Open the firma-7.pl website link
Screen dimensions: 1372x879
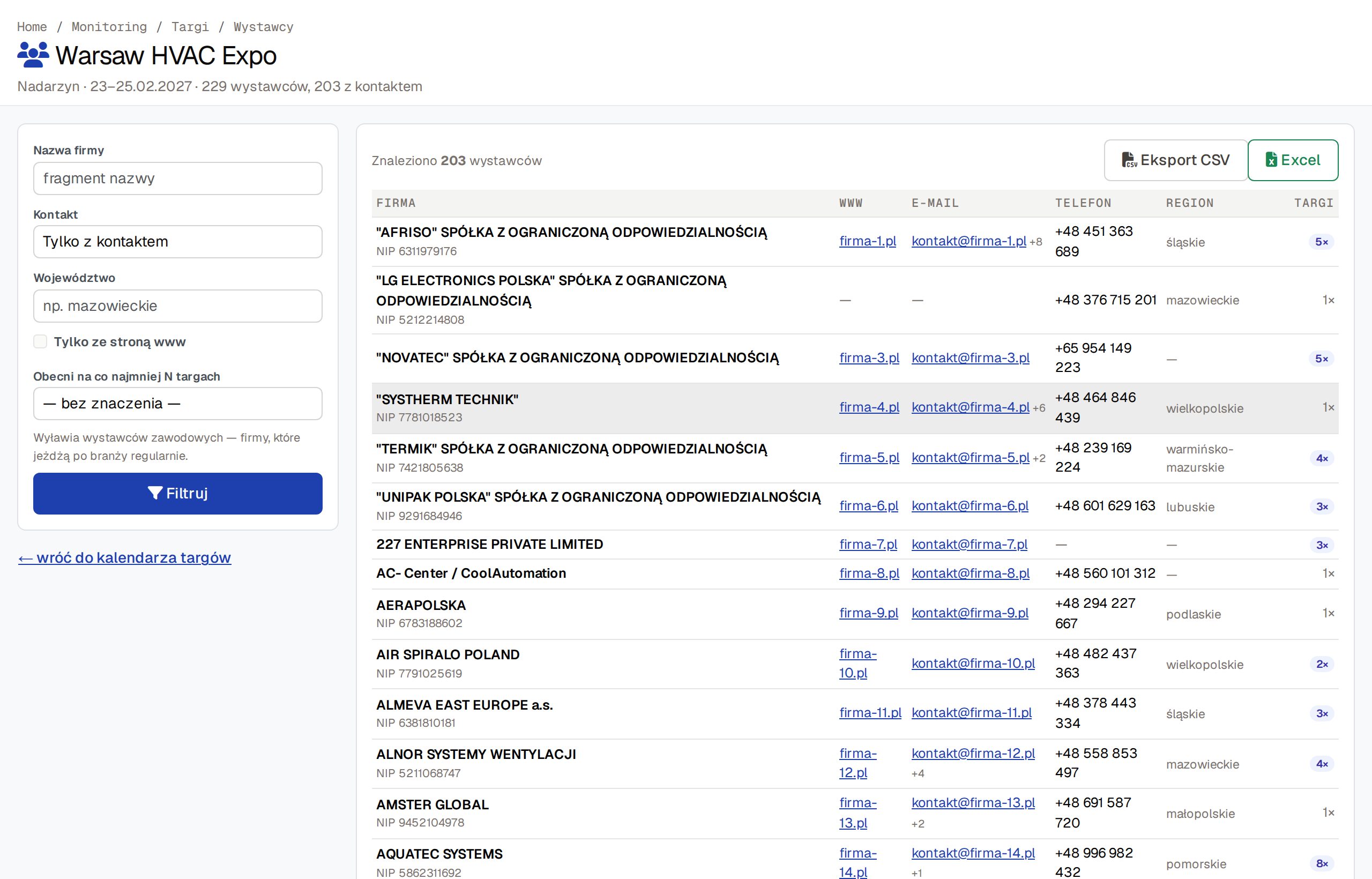(868, 545)
